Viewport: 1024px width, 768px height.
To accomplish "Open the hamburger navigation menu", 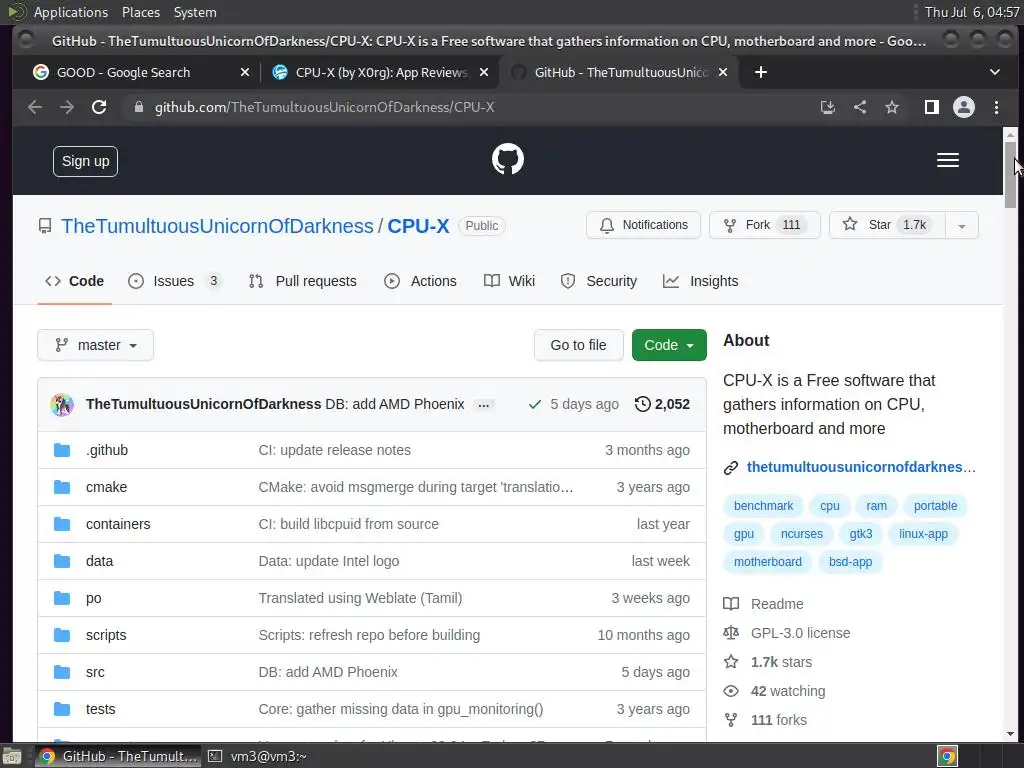I will 948,161.
